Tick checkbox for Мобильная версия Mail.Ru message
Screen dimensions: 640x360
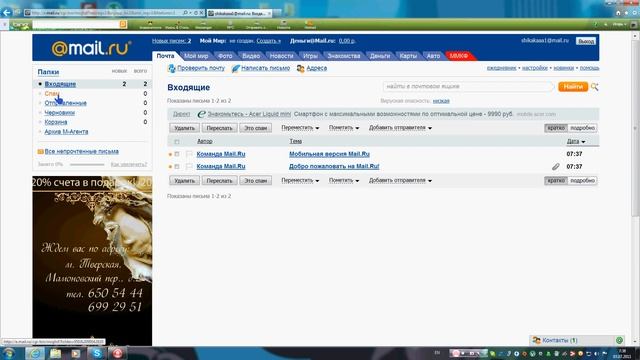(x=177, y=154)
